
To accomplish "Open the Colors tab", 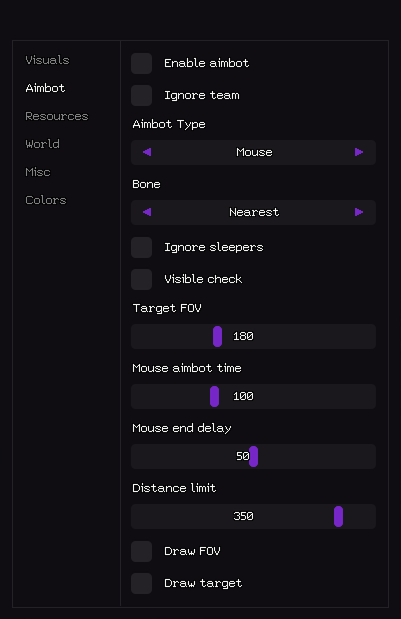I will coord(46,200).
